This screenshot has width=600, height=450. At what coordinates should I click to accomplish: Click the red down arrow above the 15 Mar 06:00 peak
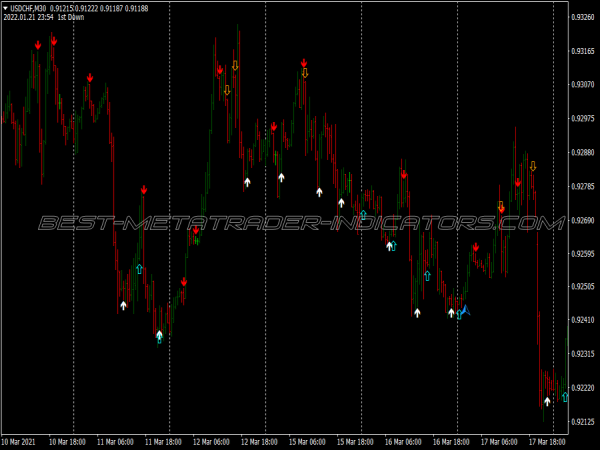[304, 63]
